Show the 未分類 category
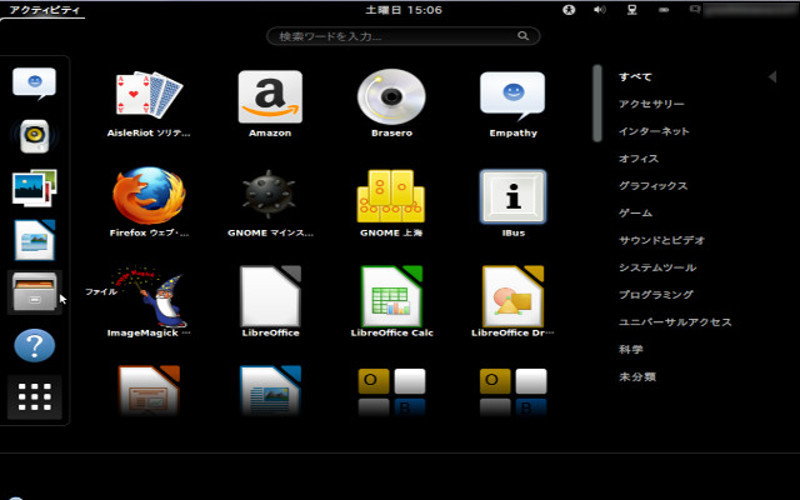 tap(637, 377)
